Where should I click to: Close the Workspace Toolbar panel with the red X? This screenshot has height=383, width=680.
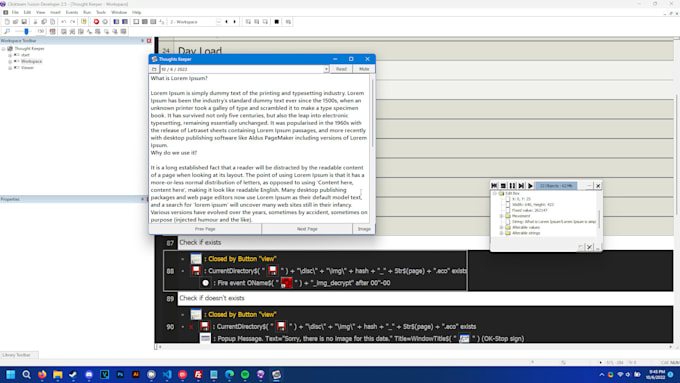(149, 41)
